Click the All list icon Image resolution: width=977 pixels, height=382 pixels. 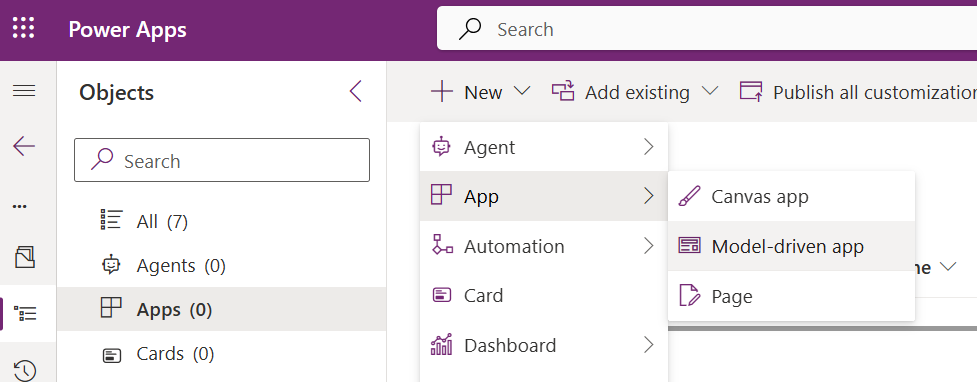coord(111,220)
